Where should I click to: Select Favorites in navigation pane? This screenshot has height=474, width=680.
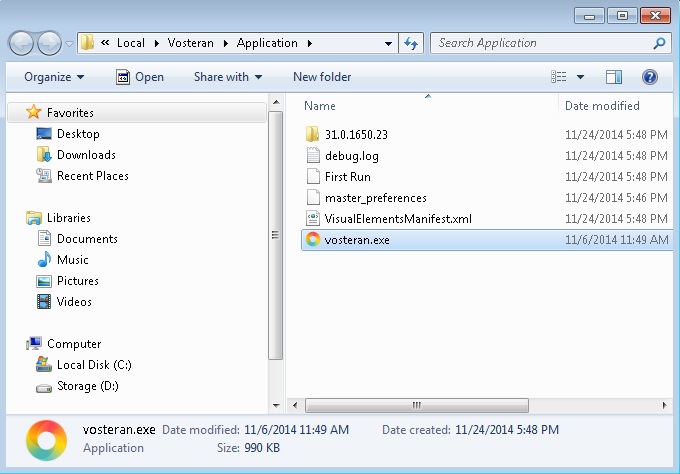137,112
